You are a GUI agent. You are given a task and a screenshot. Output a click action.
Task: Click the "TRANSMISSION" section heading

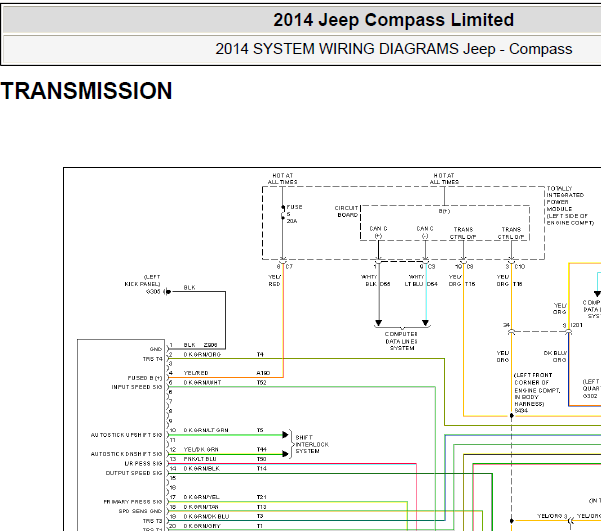point(86,91)
